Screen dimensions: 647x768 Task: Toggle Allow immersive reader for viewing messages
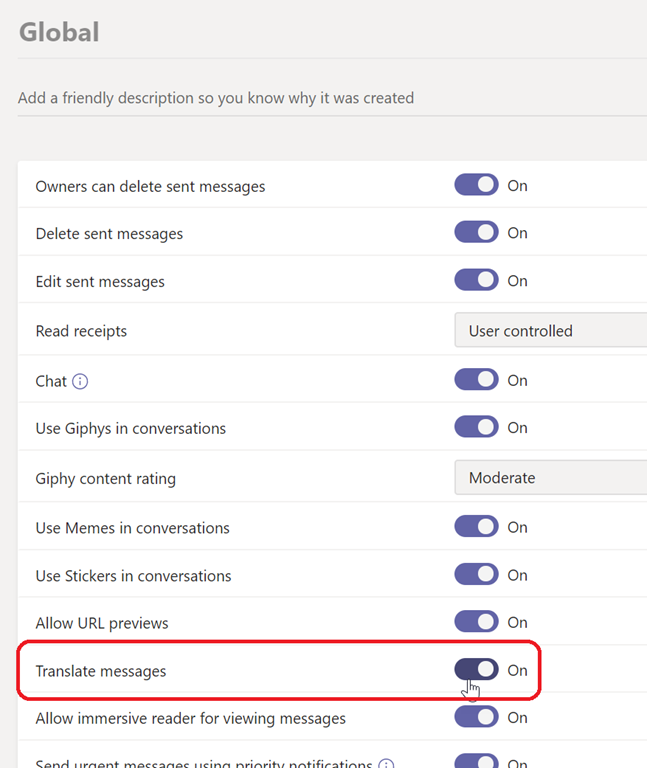(x=476, y=717)
